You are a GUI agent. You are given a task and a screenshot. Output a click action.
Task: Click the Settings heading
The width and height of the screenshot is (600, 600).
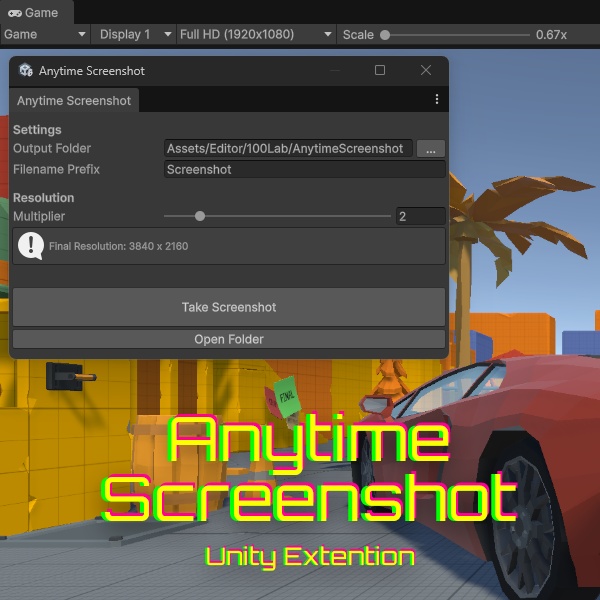[x=37, y=130]
